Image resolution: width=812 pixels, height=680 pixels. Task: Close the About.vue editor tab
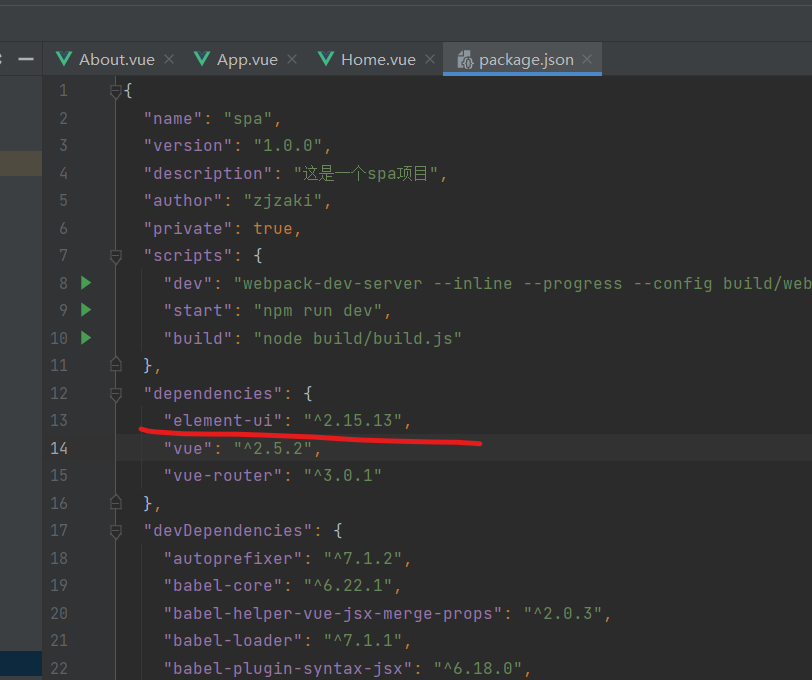click(169, 60)
